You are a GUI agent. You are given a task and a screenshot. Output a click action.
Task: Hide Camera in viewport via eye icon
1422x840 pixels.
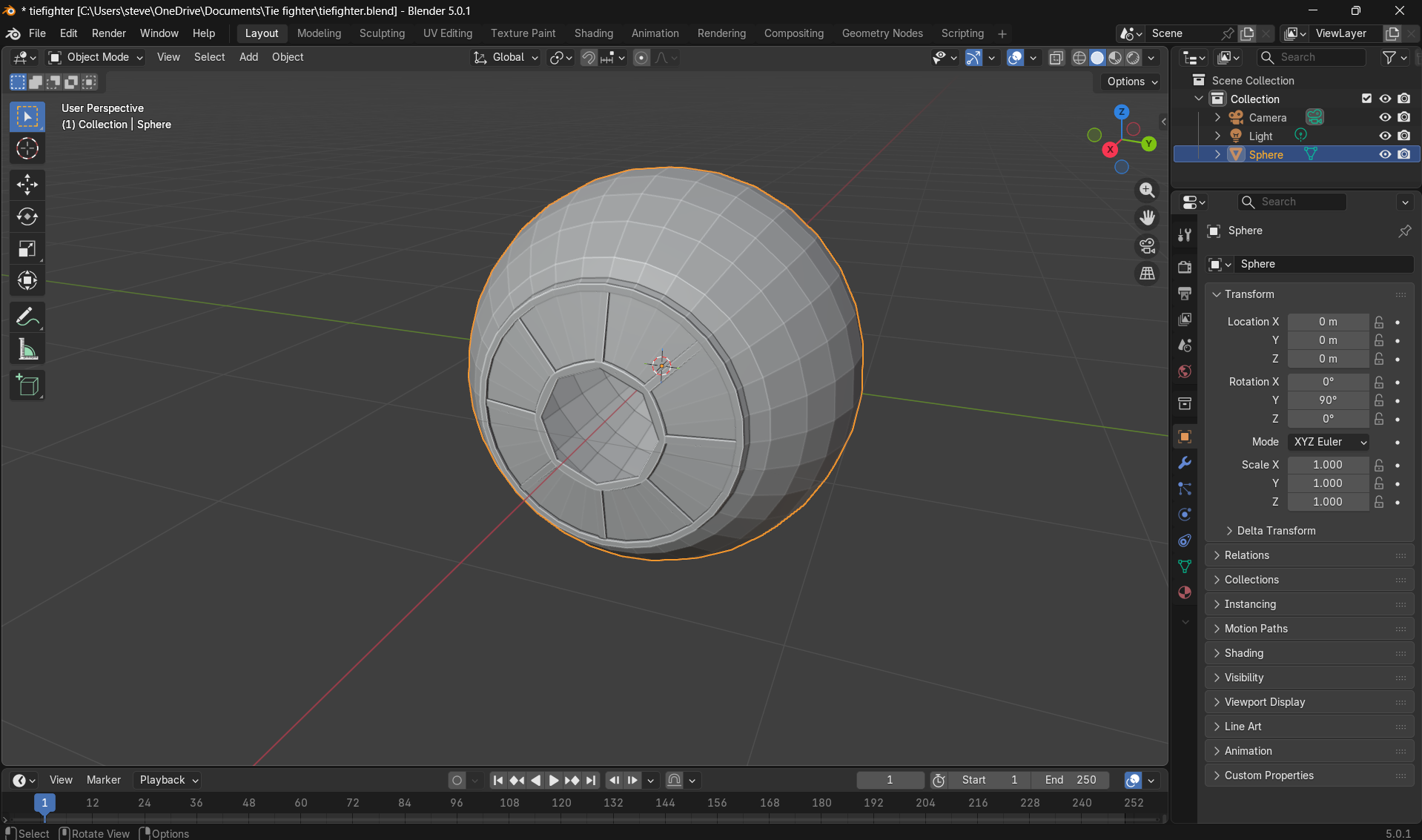(1384, 117)
